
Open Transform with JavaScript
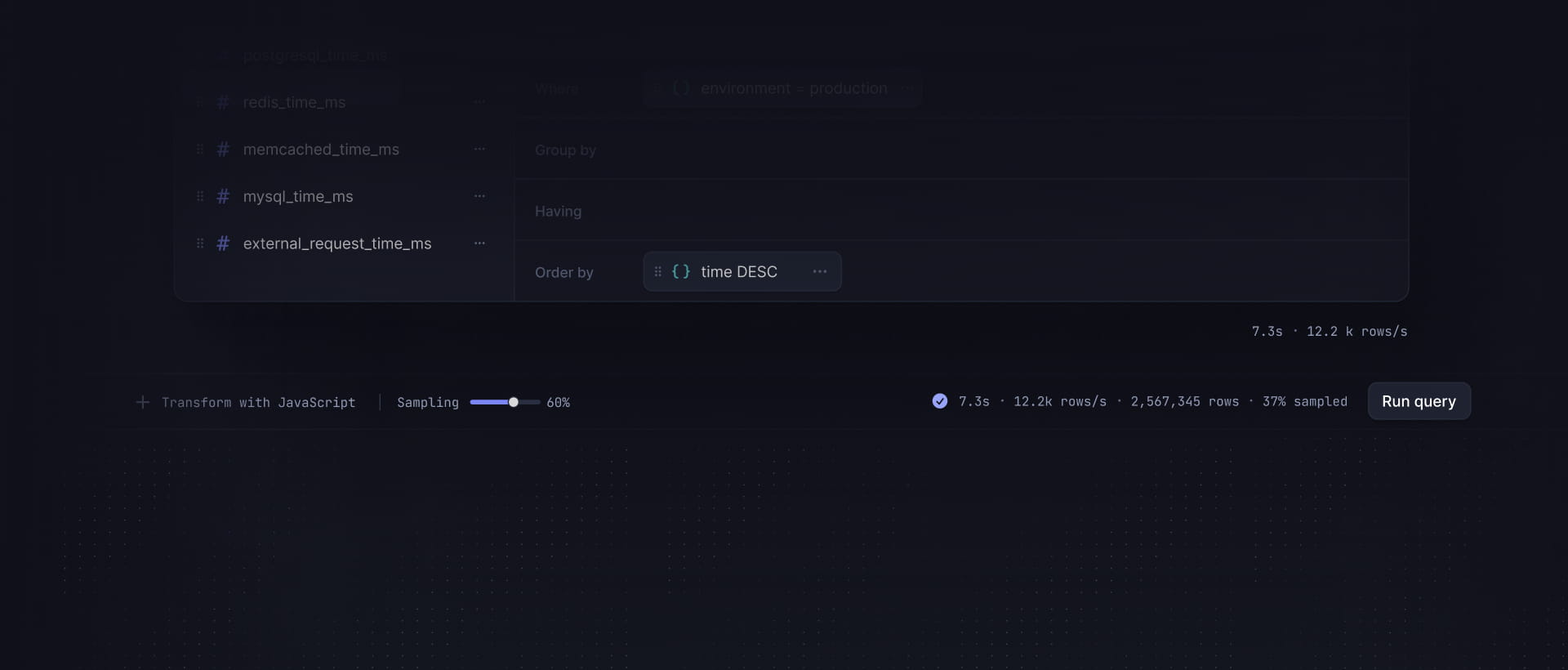coord(258,402)
